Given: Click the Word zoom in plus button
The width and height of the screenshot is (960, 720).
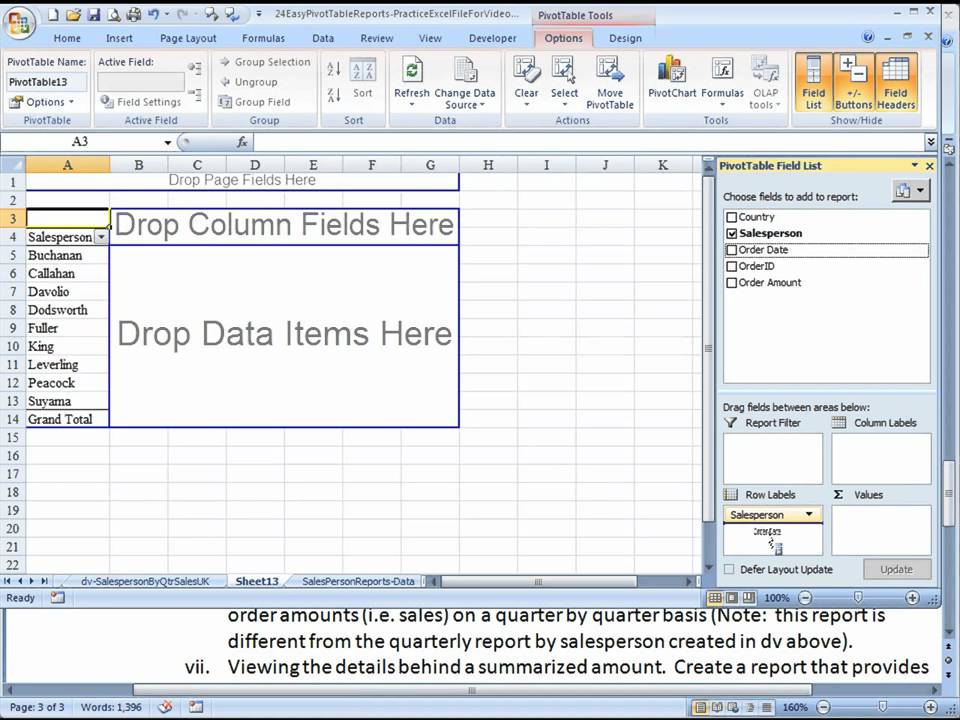Looking at the screenshot, I should point(930,707).
